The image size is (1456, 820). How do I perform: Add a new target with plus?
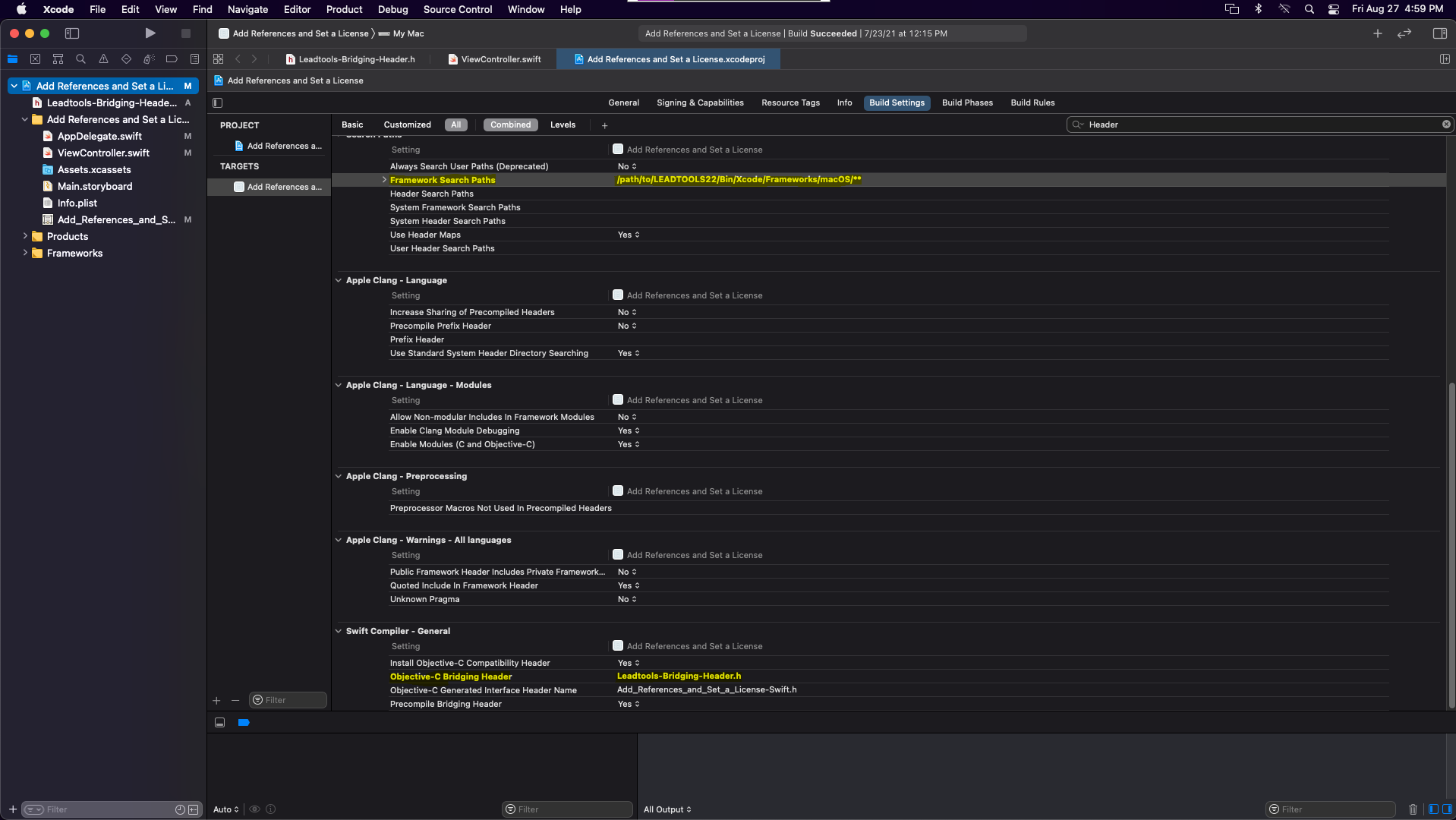(x=216, y=700)
